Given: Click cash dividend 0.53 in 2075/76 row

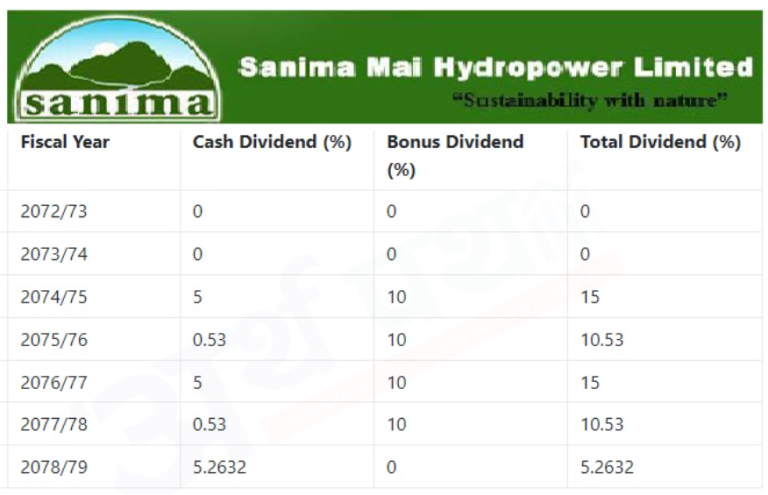Looking at the screenshot, I should pyautogui.click(x=209, y=339).
